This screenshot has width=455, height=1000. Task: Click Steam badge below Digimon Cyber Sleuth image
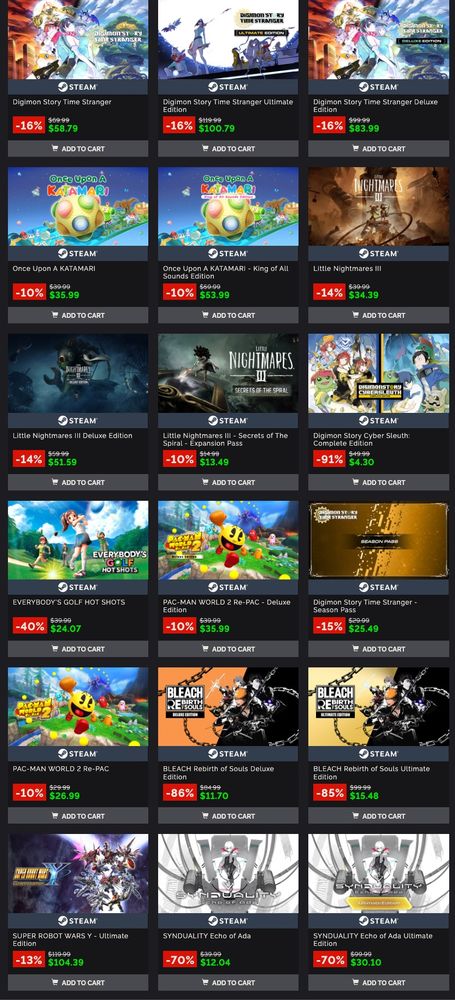[378, 420]
